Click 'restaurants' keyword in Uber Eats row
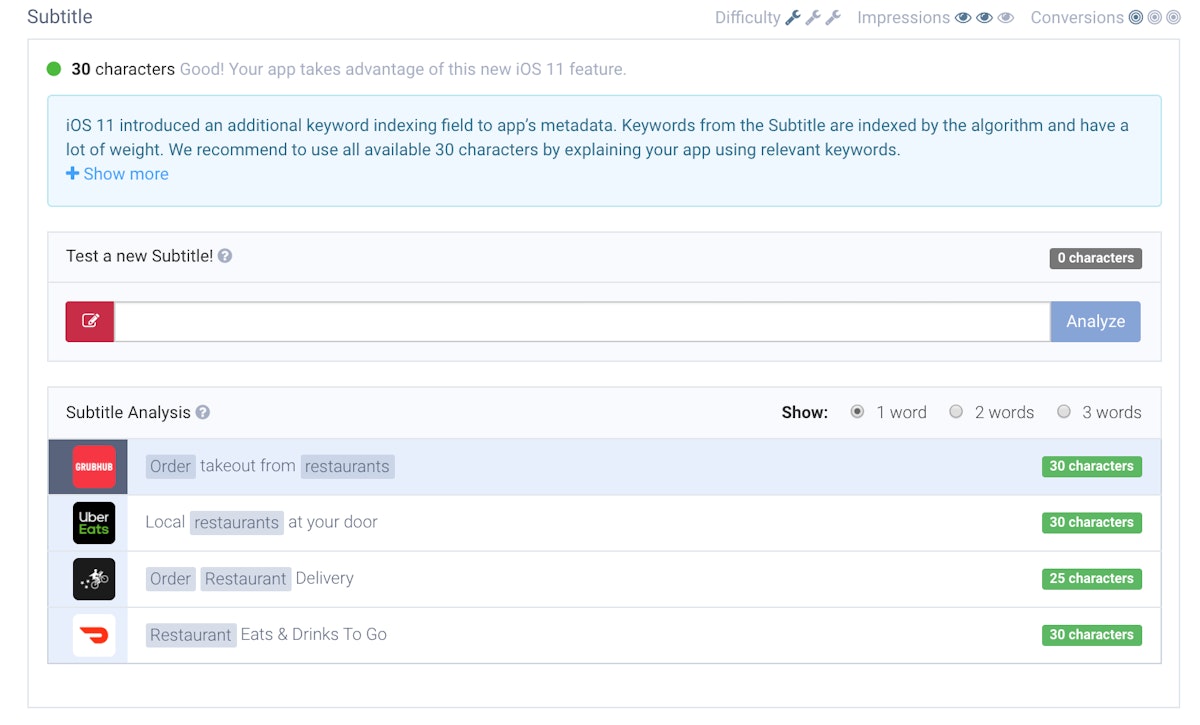Viewport: 1200px width, 725px height. (x=237, y=522)
